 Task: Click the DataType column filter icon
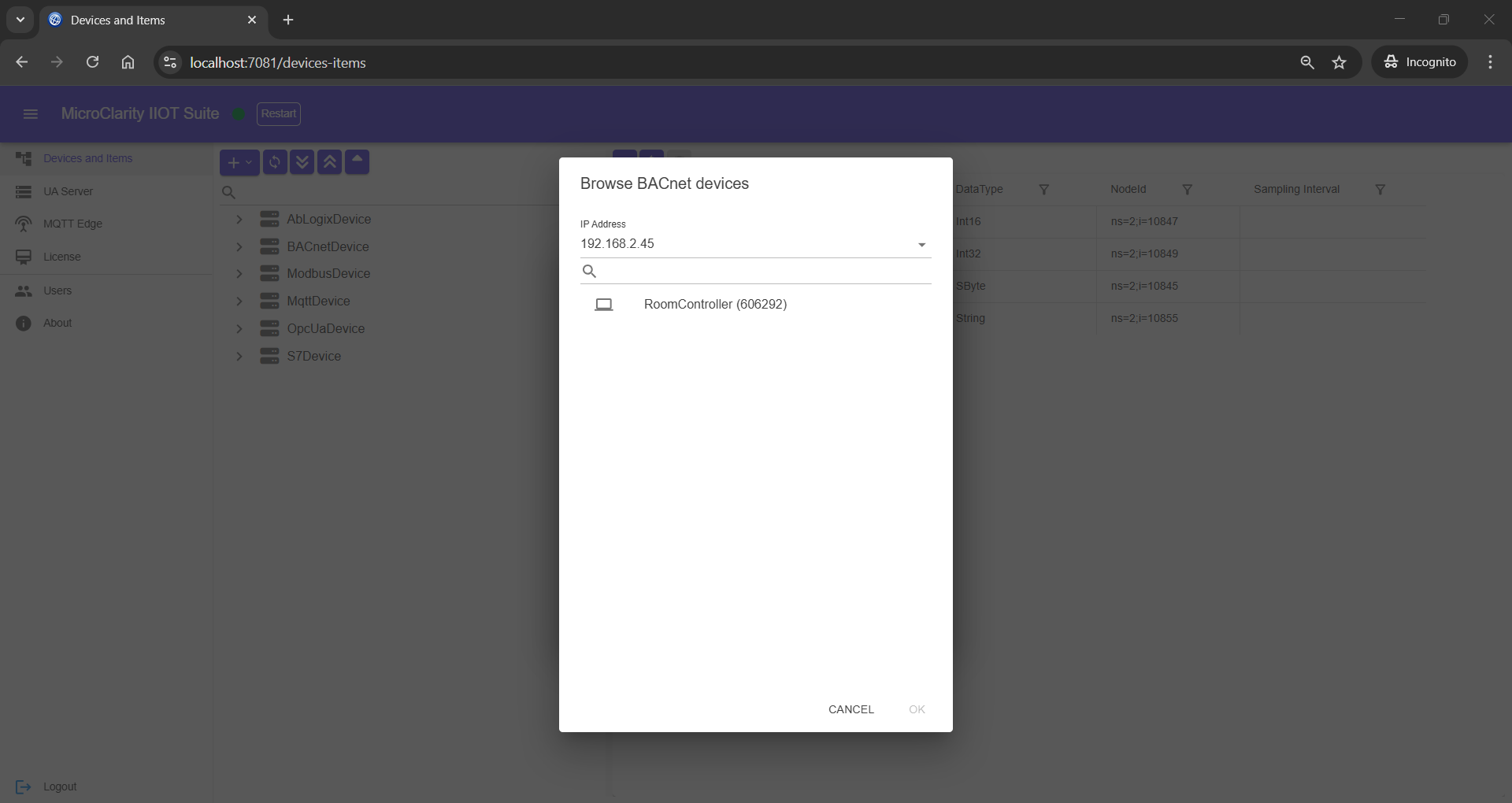click(1043, 190)
